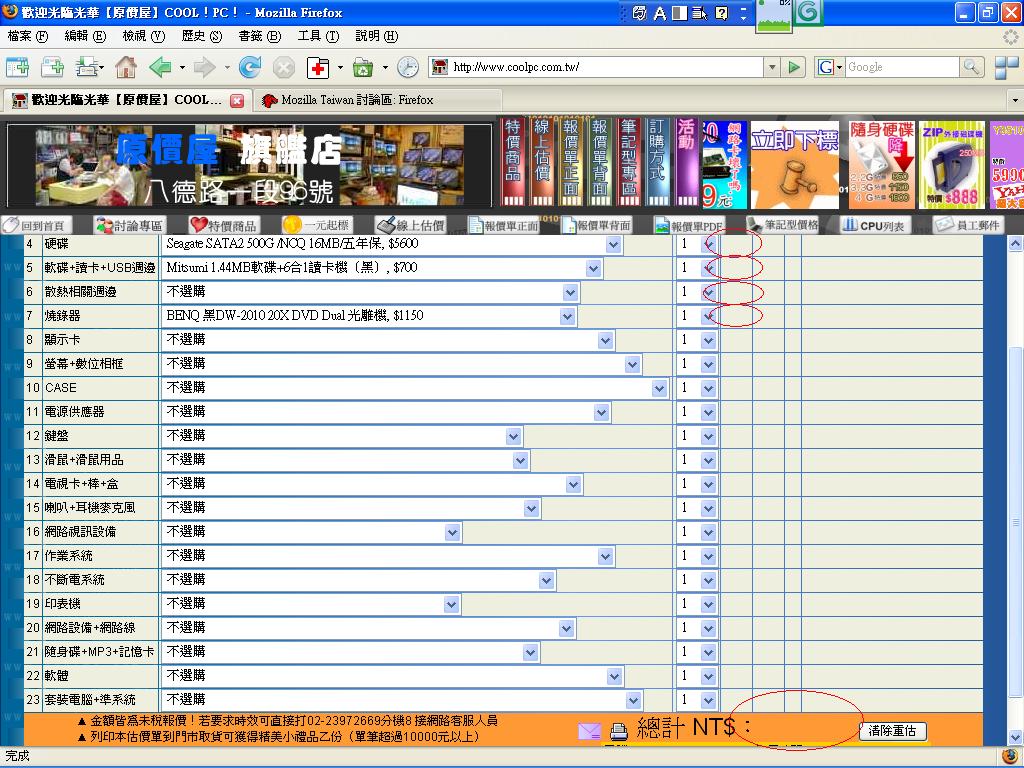Click the 清除重估 button

coord(892,731)
